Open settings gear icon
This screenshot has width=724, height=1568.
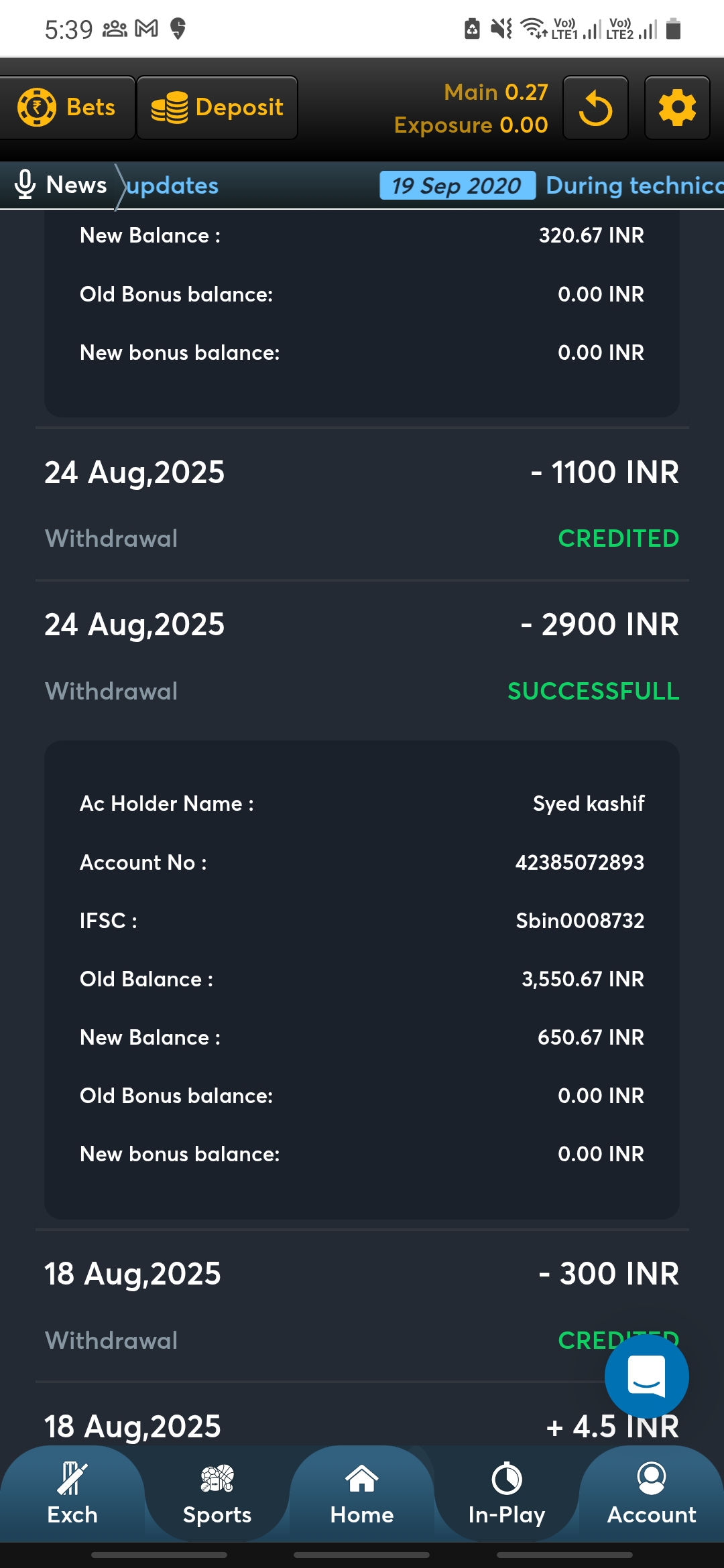[677, 108]
